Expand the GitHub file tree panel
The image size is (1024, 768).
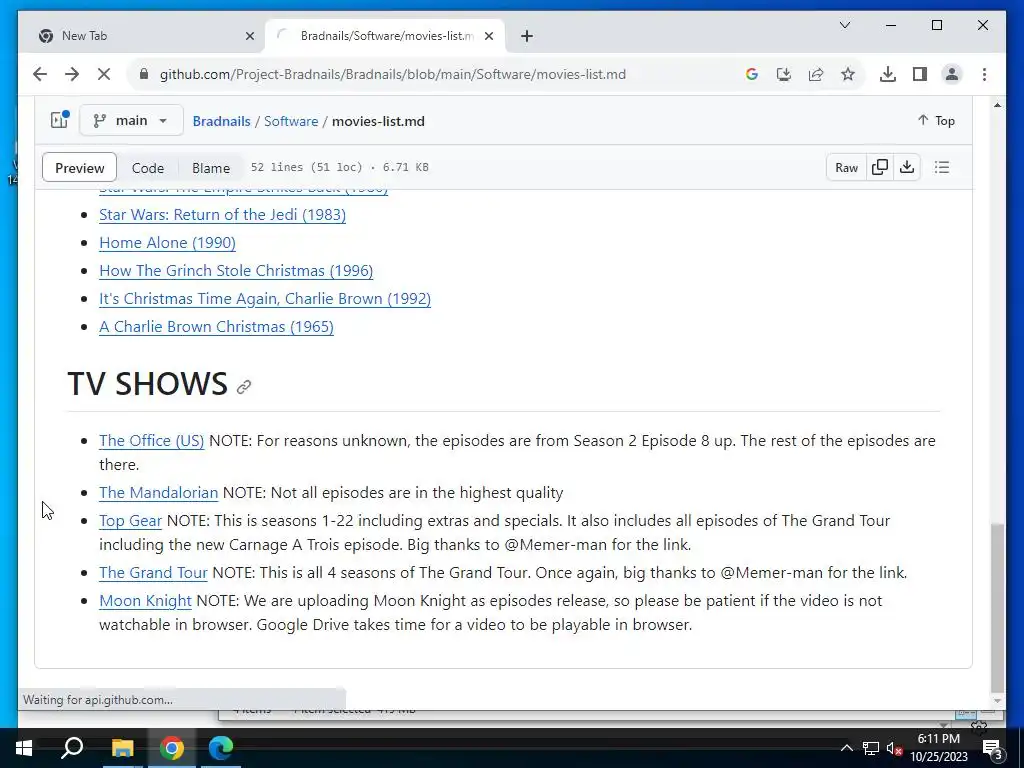pyautogui.click(x=59, y=120)
